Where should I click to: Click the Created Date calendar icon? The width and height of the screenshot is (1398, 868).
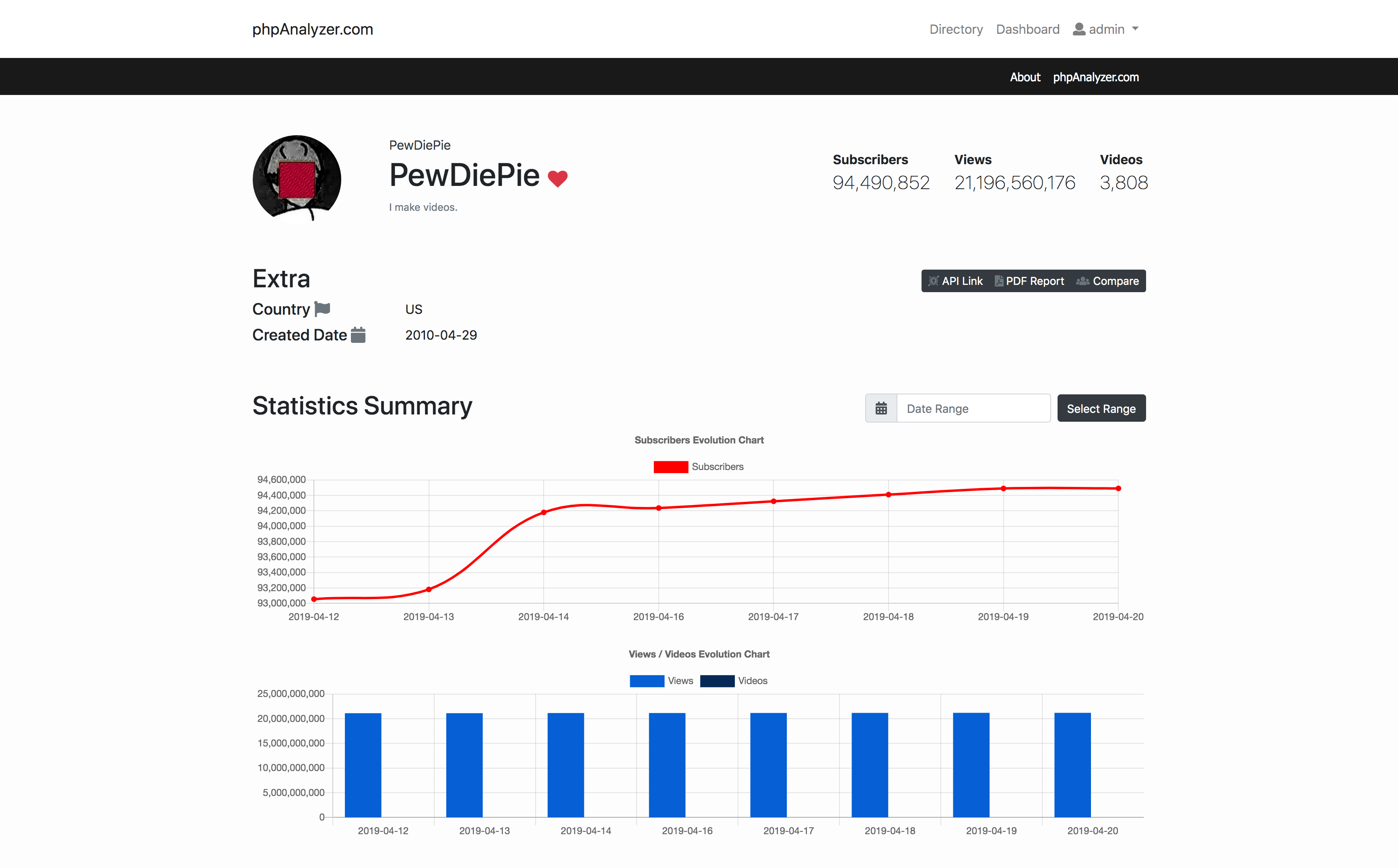click(x=358, y=335)
